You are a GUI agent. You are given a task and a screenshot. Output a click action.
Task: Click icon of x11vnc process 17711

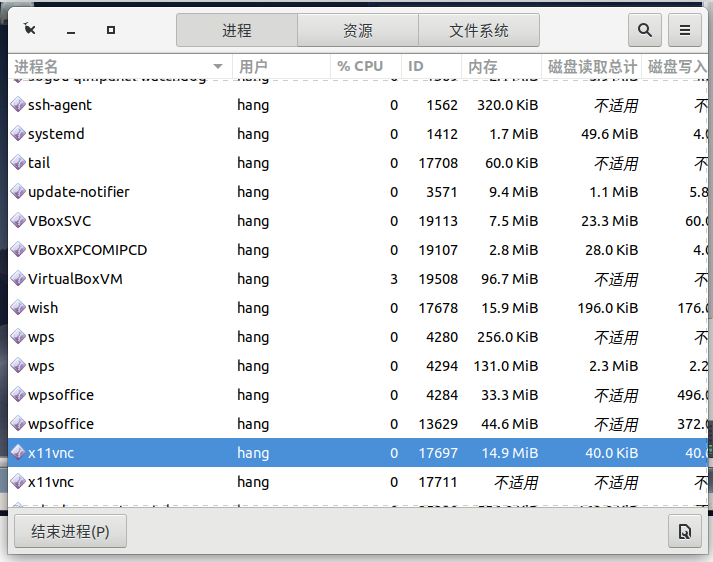pos(18,482)
